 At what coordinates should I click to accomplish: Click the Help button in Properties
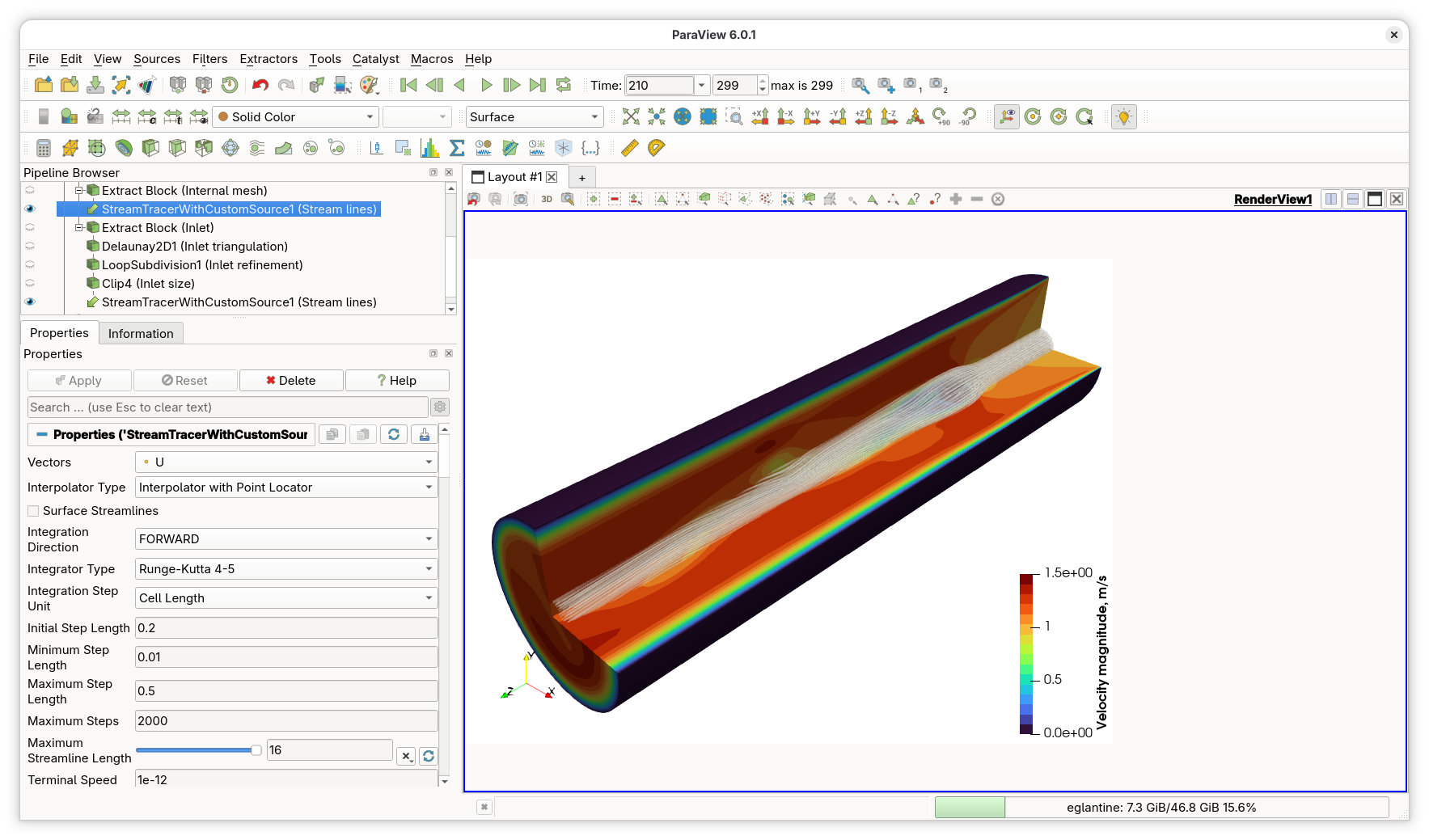[397, 381]
